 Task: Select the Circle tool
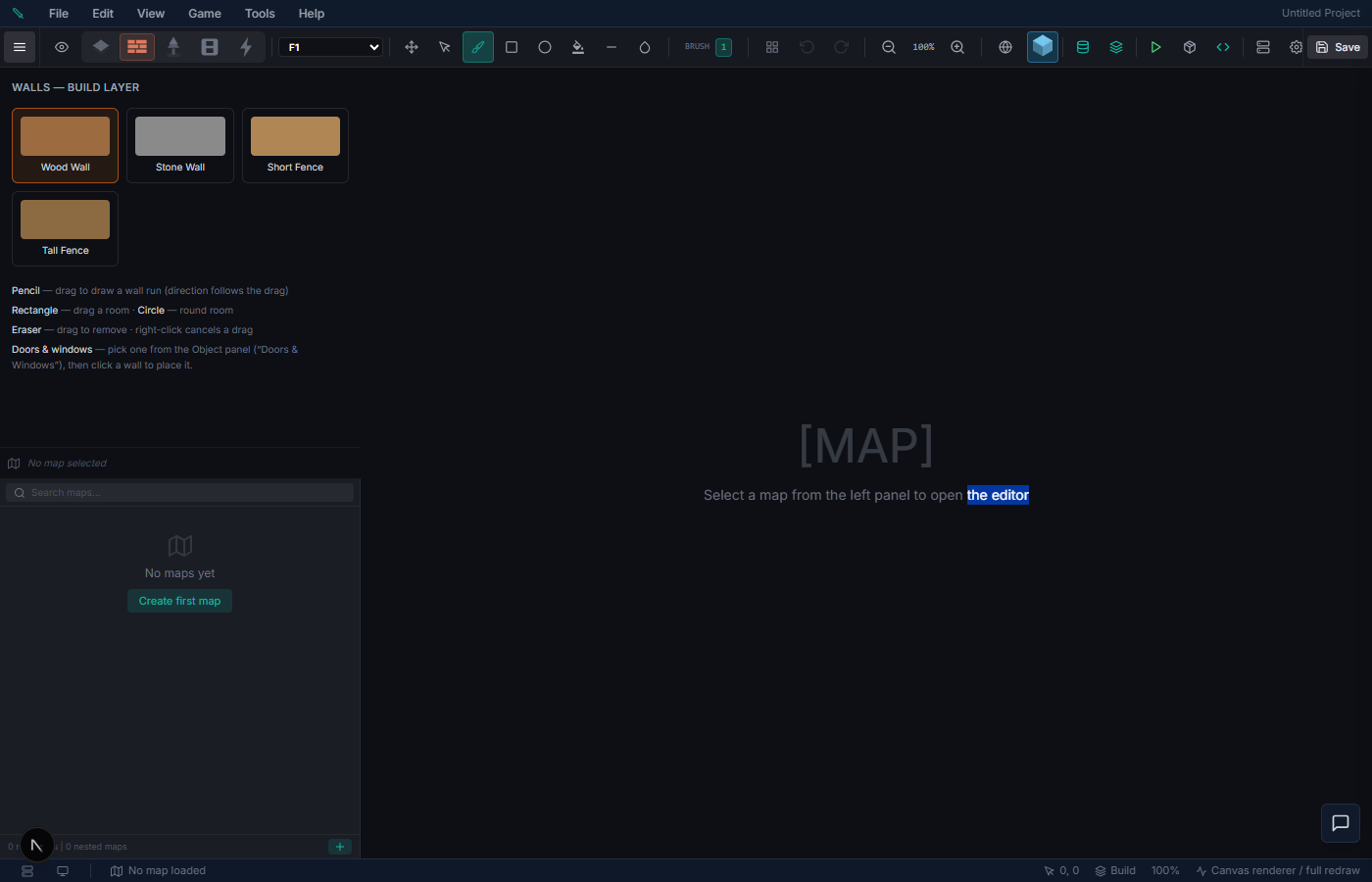pos(545,47)
